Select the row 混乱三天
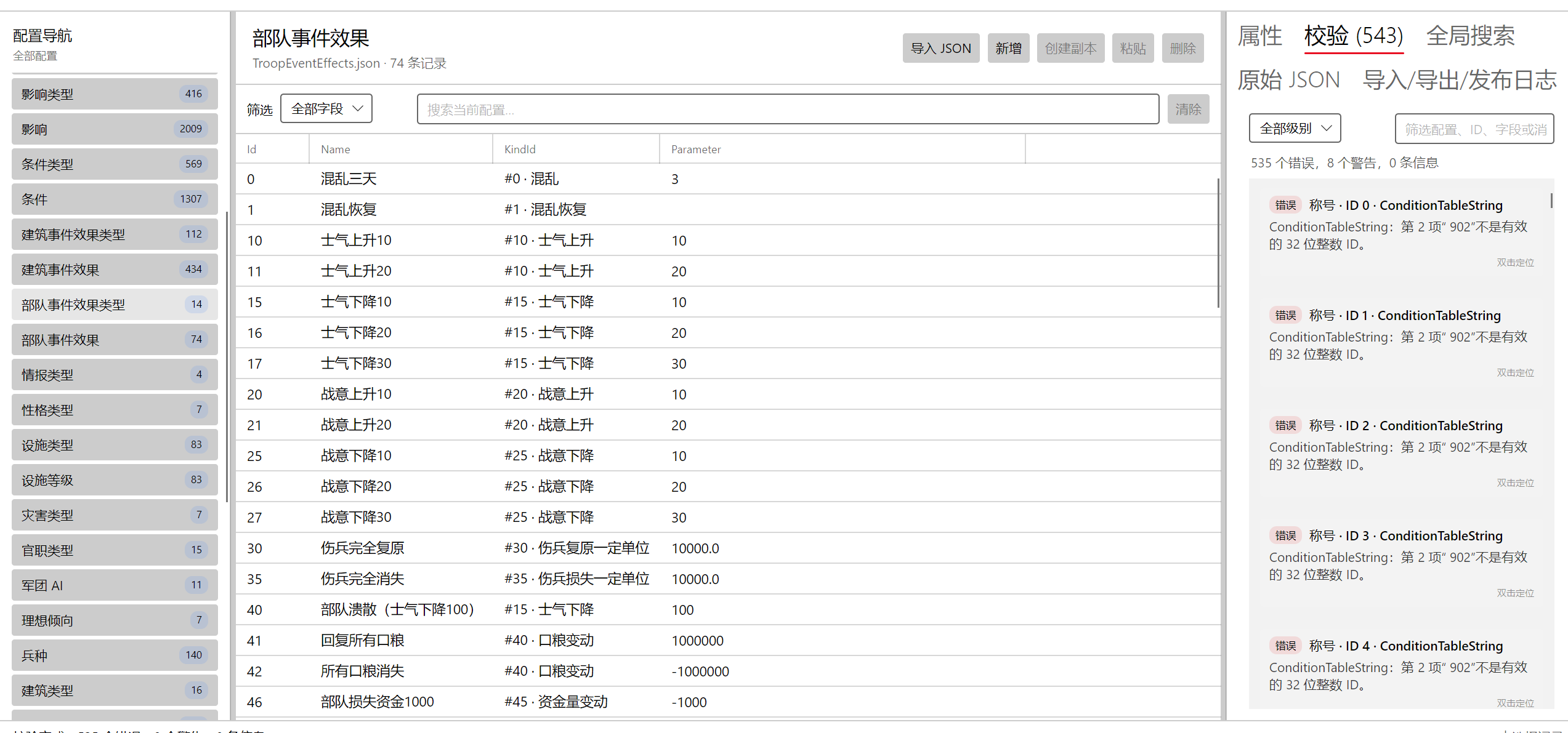1568x733 pixels. (727, 179)
